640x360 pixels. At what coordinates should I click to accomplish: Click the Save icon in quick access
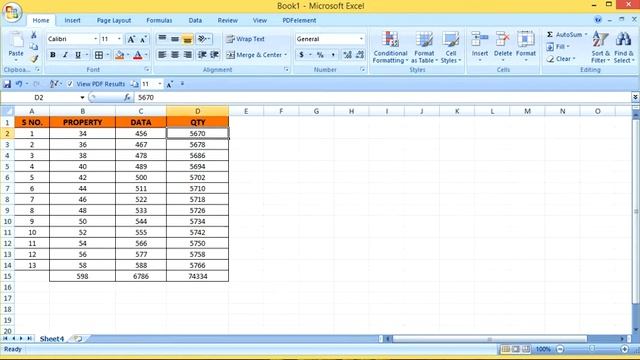[7, 84]
